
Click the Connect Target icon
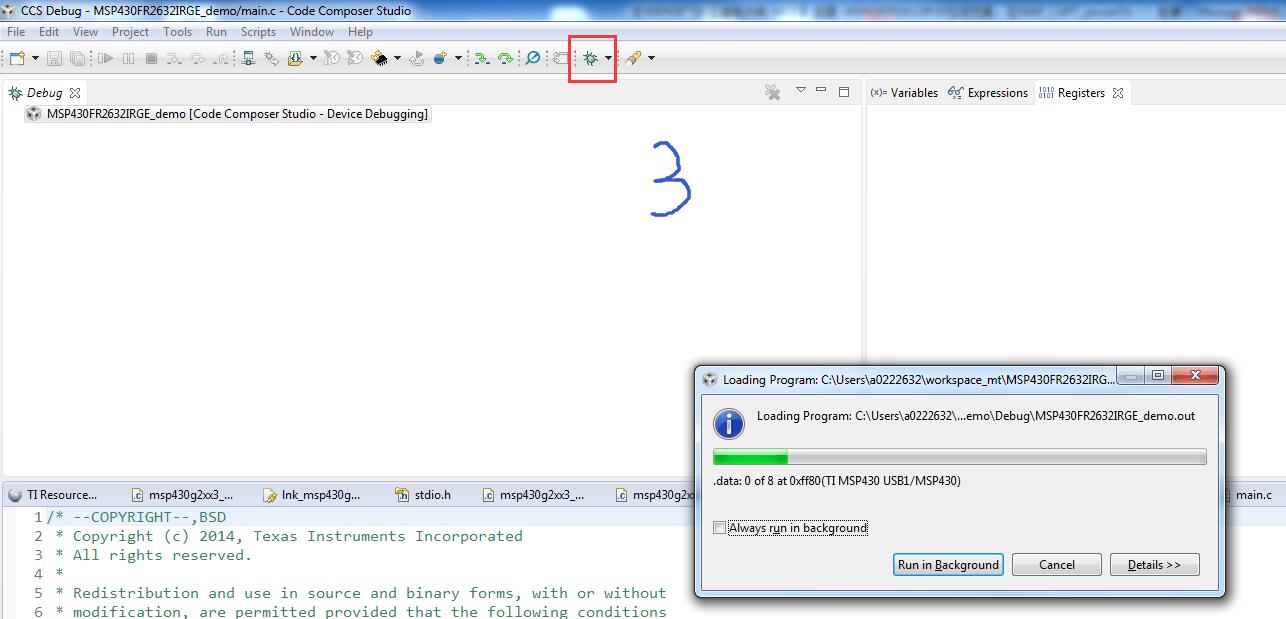click(x=248, y=59)
